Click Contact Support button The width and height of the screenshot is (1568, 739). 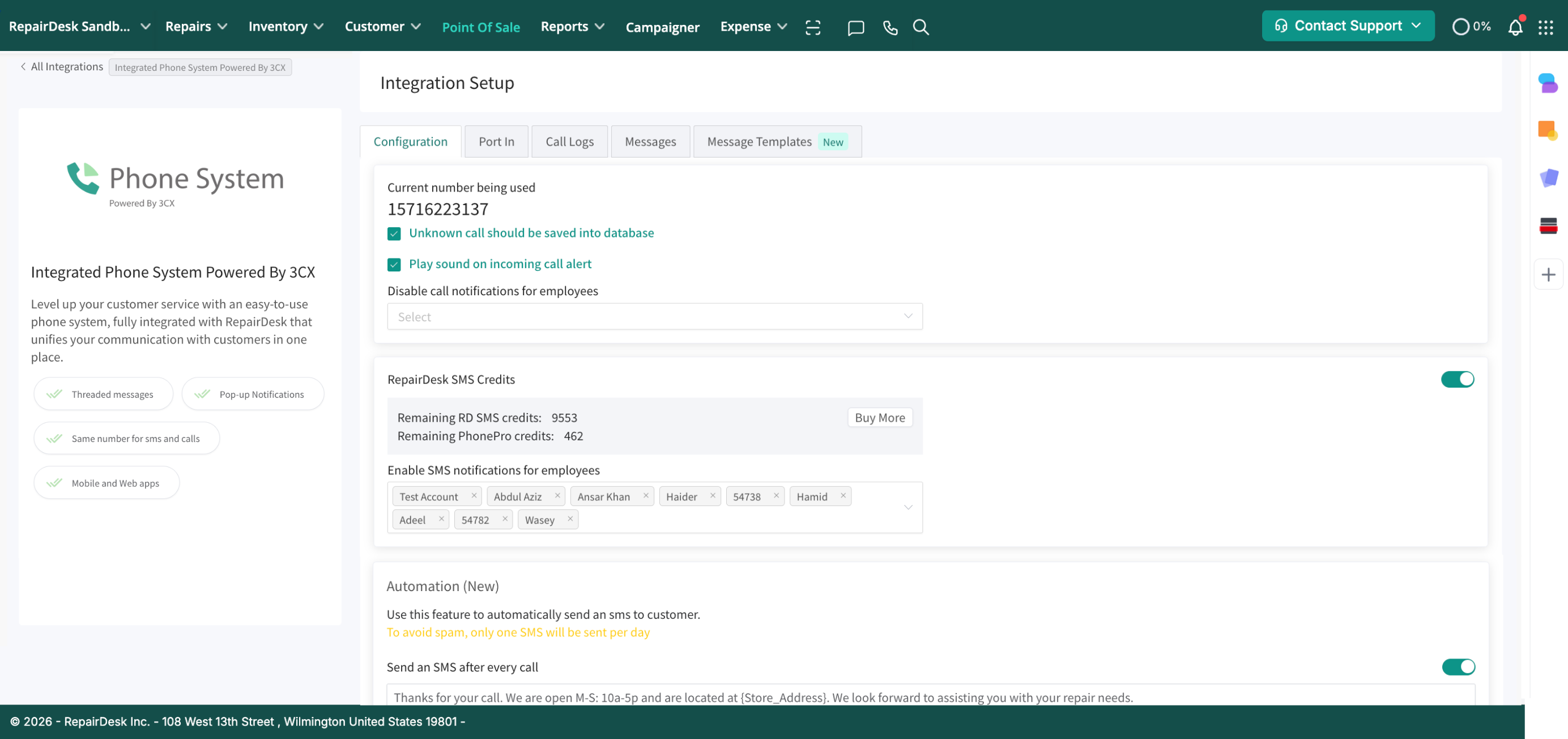1348,26
